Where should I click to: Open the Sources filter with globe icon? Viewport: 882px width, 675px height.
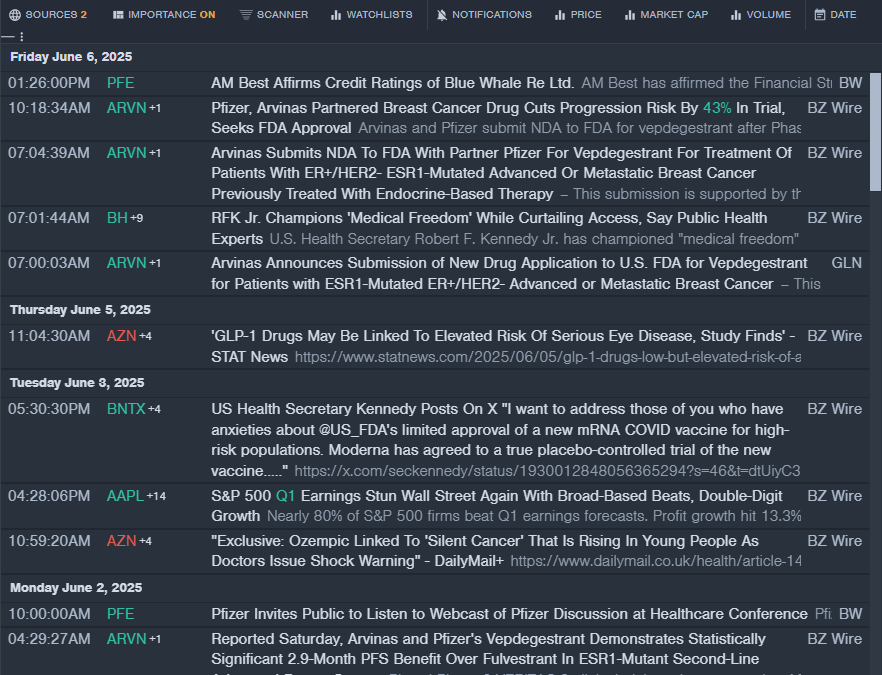point(48,15)
